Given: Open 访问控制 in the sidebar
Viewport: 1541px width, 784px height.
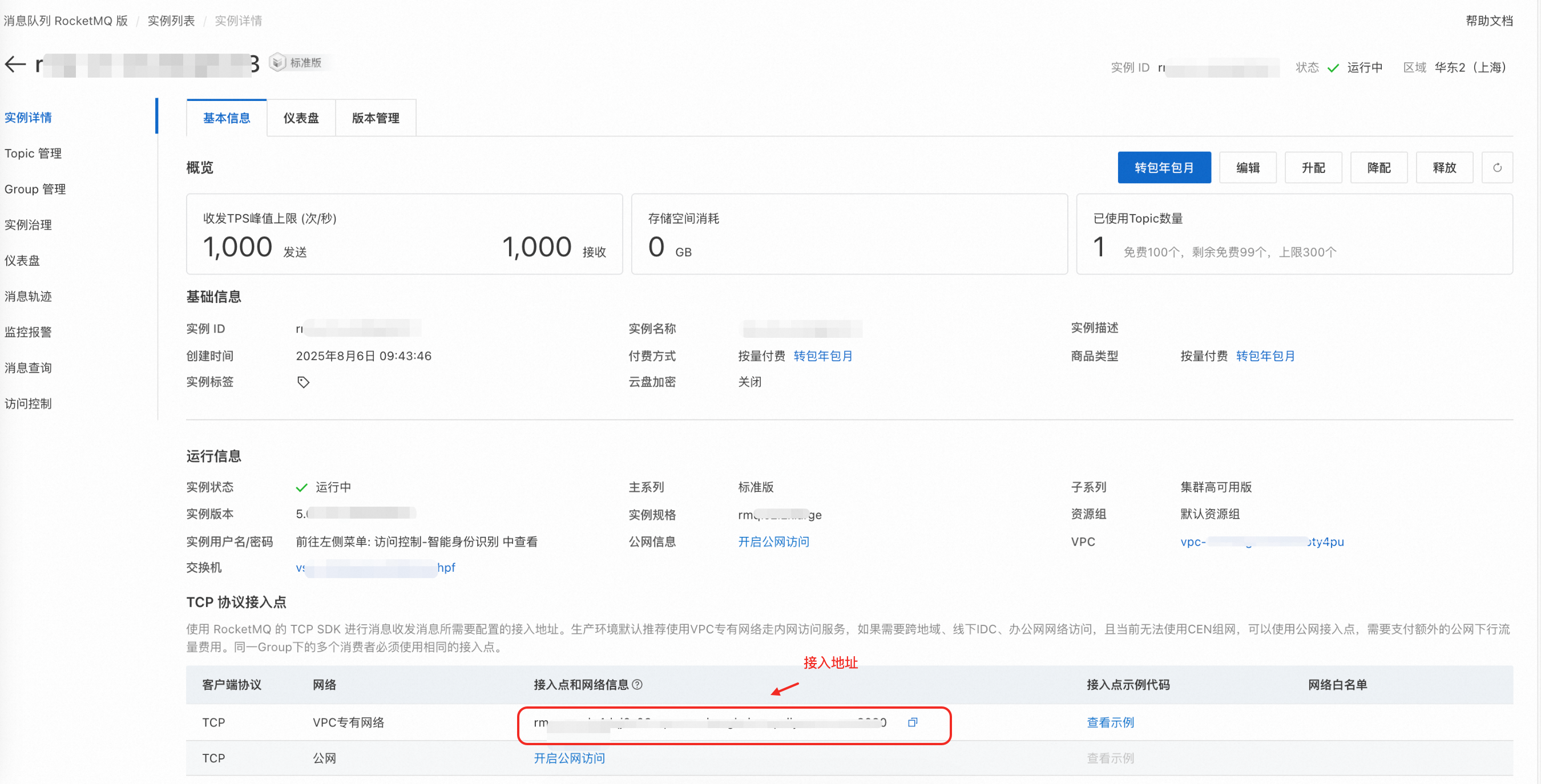Looking at the screenshot, I should click(x=28, y=403).
